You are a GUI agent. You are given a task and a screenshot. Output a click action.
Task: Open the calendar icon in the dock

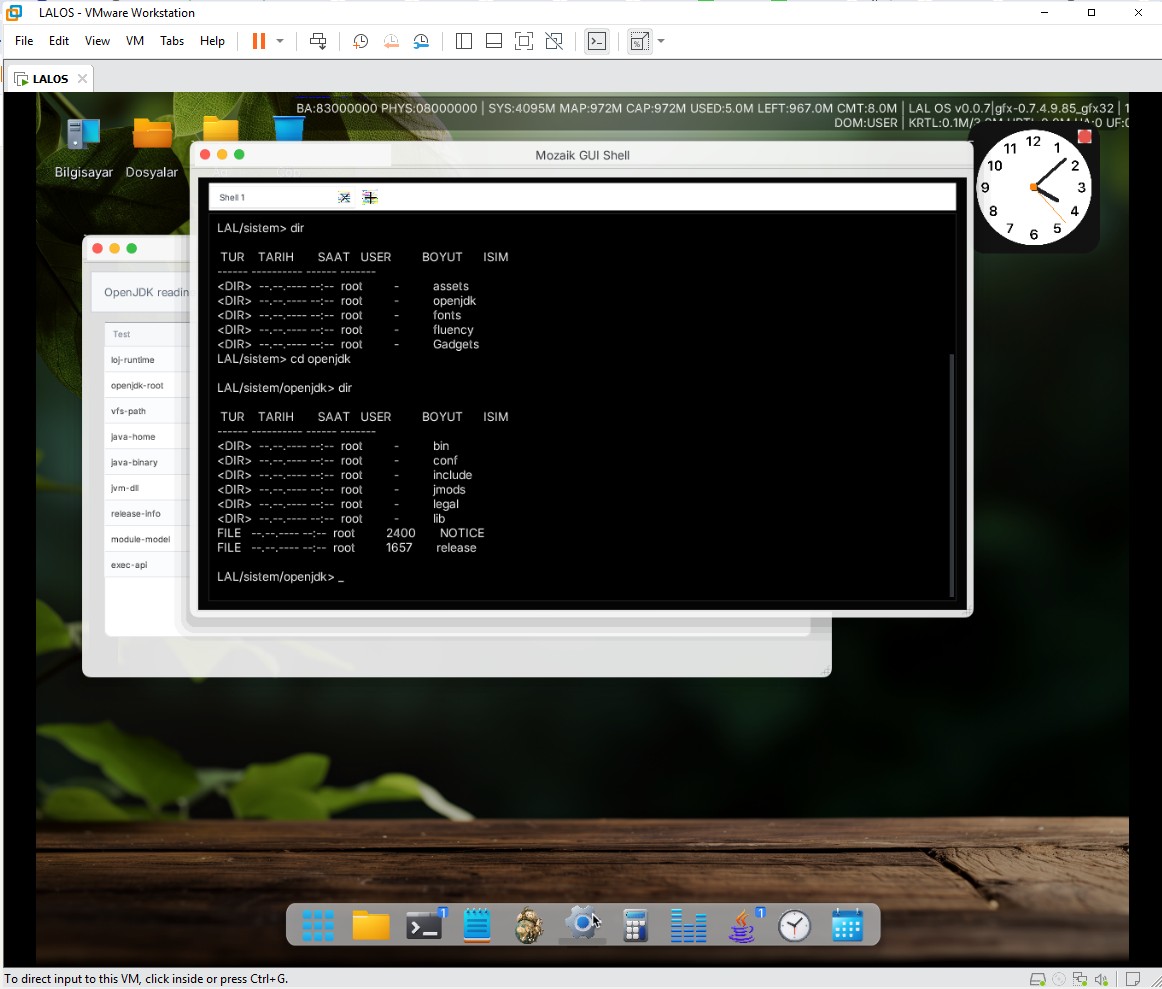tap(847, 925)
